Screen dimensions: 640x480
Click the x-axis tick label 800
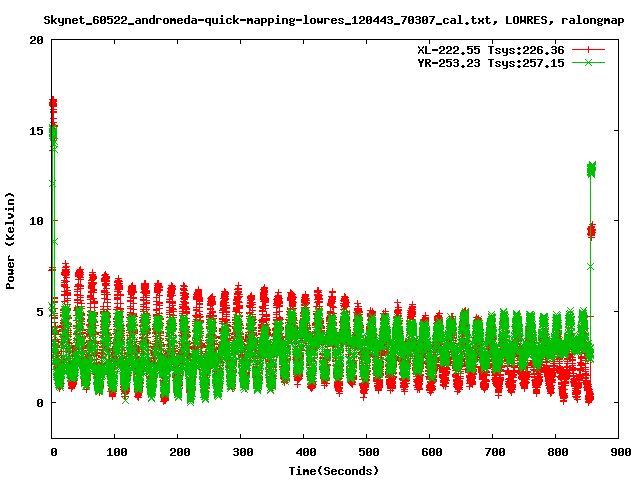pos(558,452)
